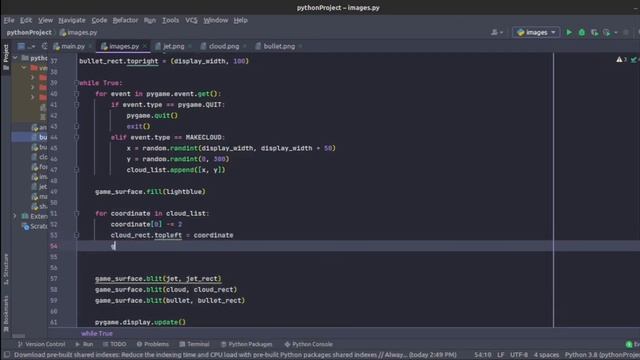This screenshot has height=360, width=640.
Task: Open the TODO tool window
Action: 114,344
